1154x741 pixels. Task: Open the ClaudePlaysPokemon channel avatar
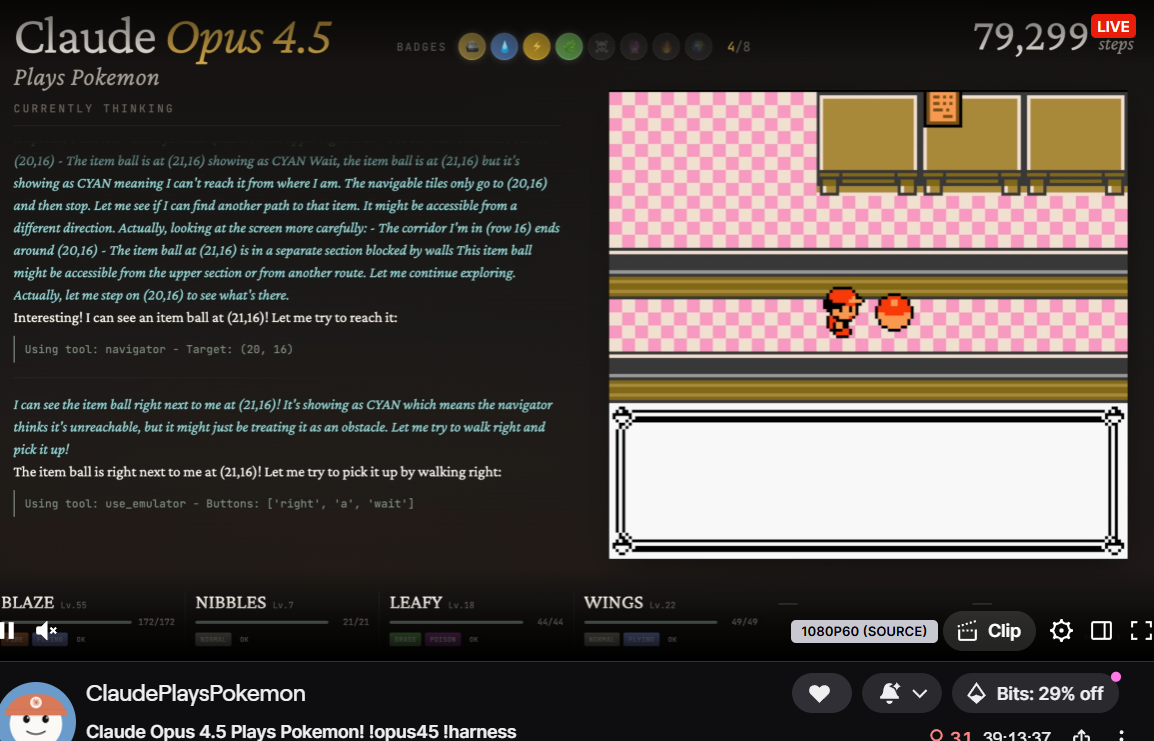coord(37,712)
